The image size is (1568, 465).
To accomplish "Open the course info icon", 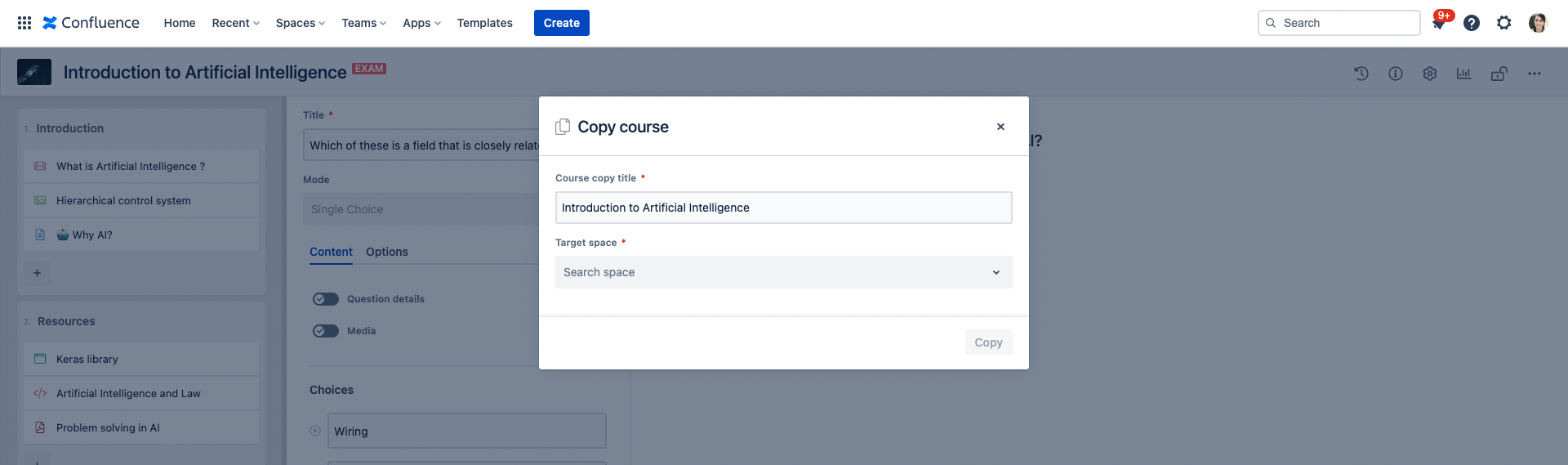I will 1396,74.
